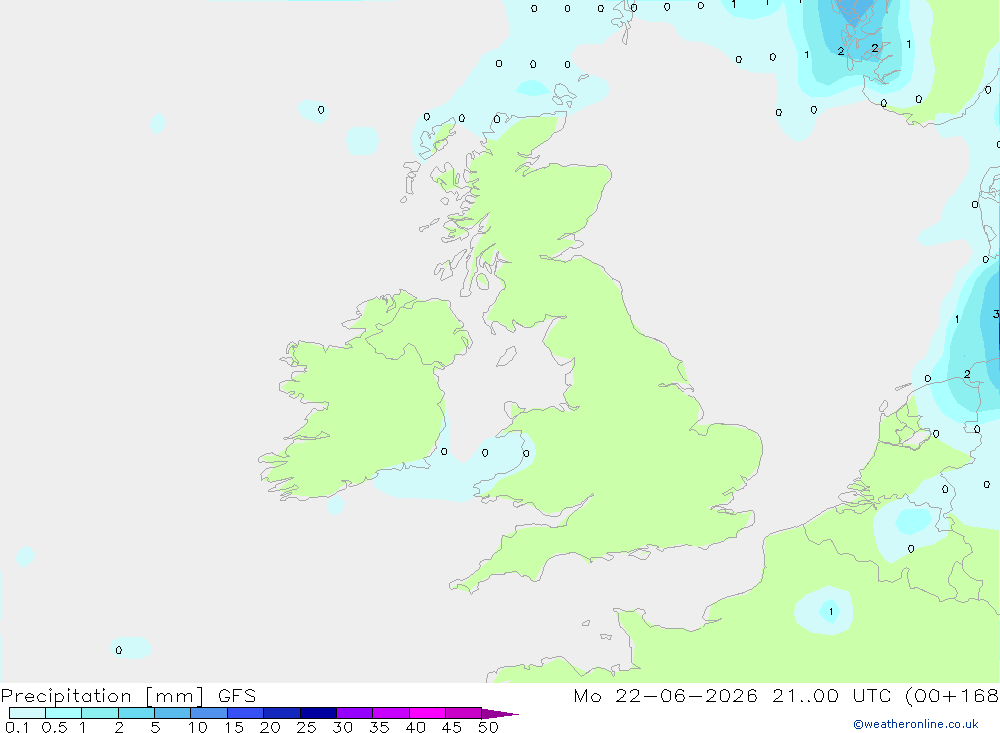Click the '3' value at the right map edge

(996, 314)
